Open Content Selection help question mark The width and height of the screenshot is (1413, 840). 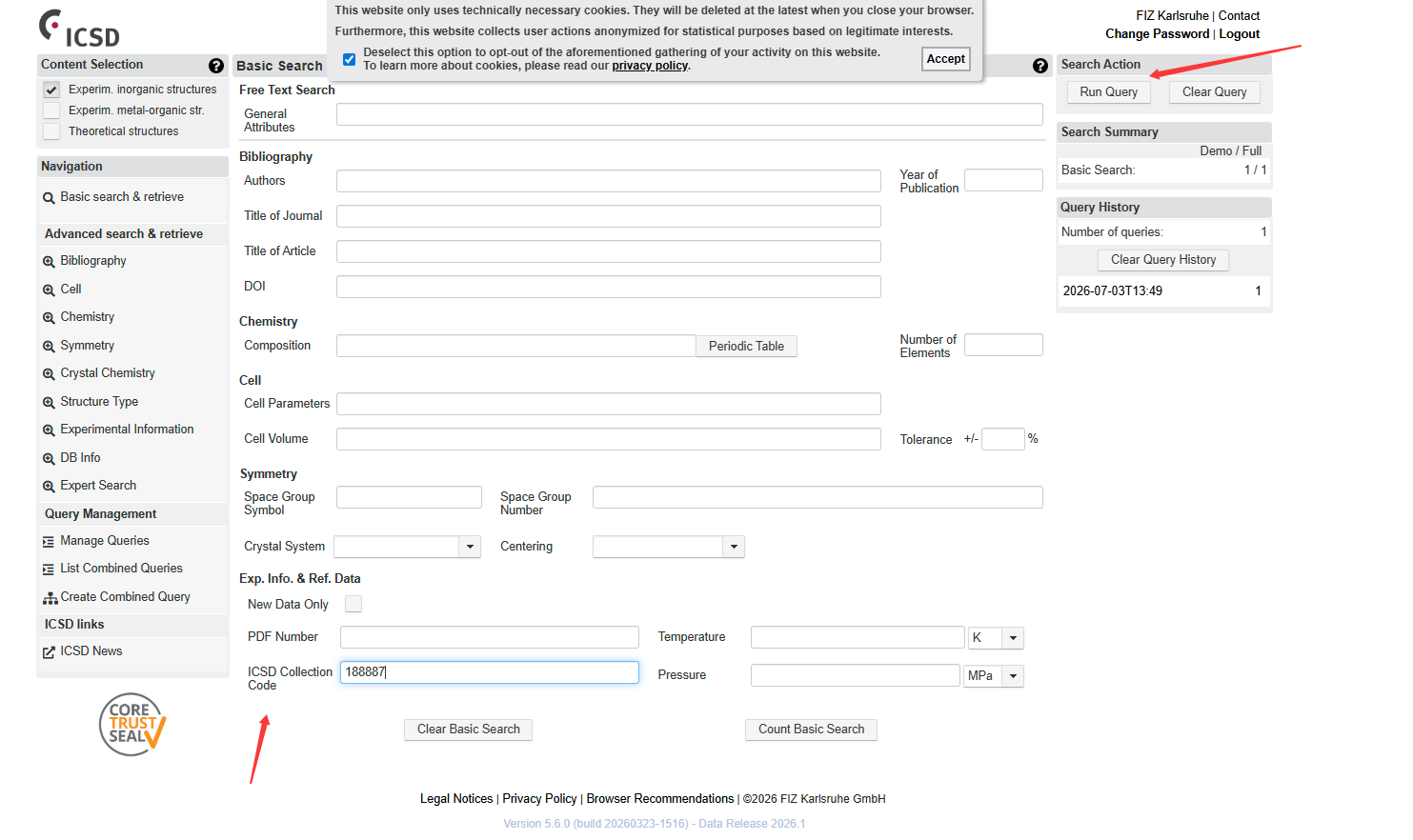click(216, 66)
